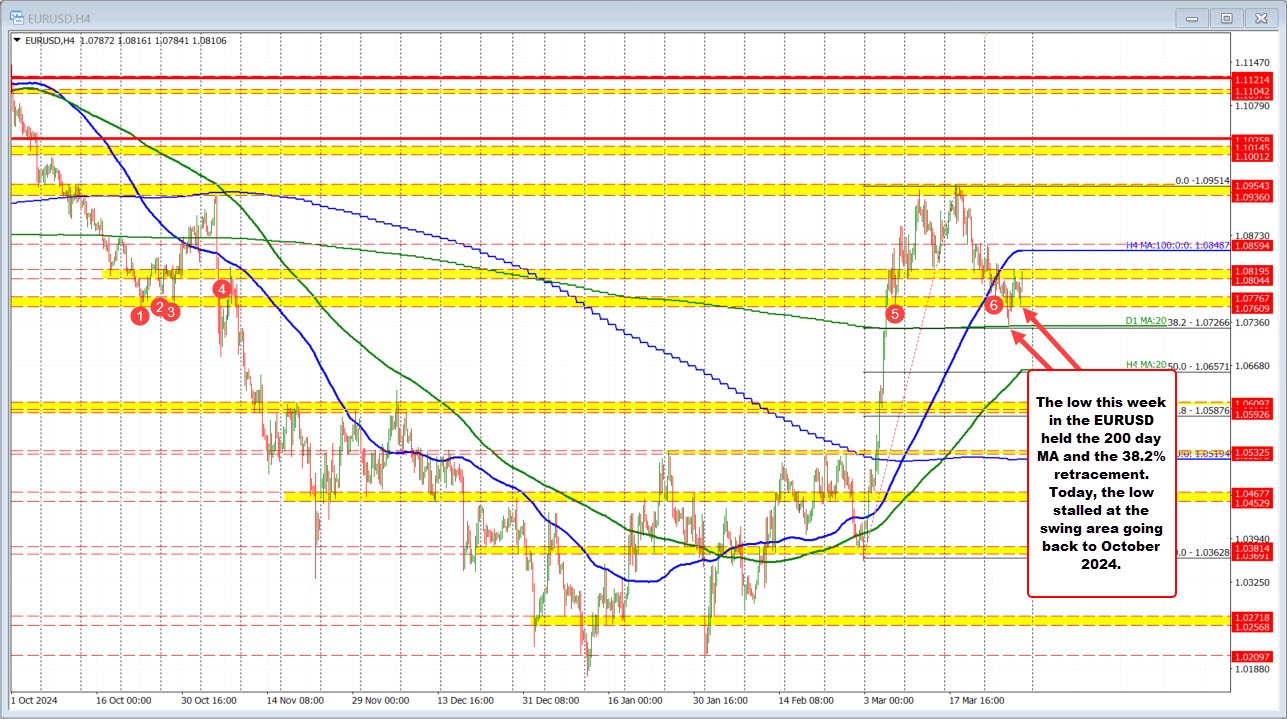Select marker number 6 near the recent candles
This screenshot has width=1287, height=719.
tap(994, 306)
